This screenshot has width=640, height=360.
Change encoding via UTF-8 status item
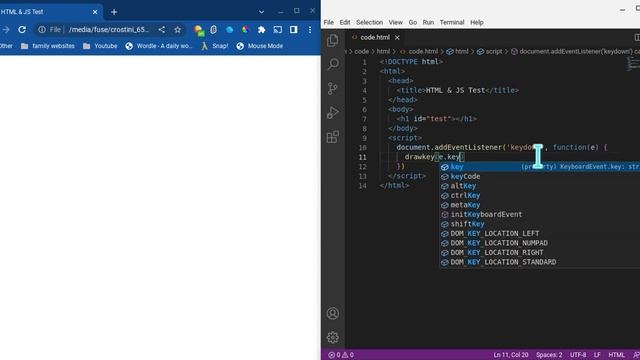578,355
